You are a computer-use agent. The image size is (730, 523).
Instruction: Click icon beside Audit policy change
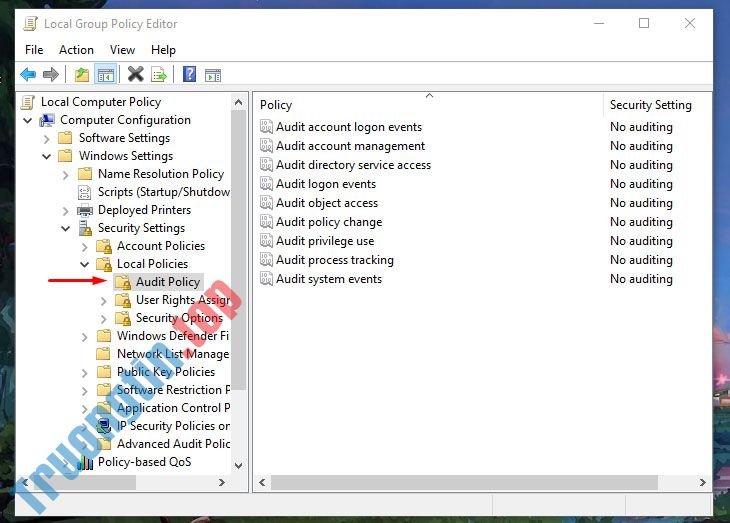click(x=266, y=222)
